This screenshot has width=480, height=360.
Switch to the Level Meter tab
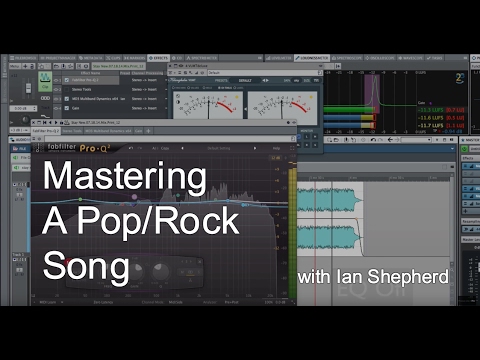[x=279, y=58]
